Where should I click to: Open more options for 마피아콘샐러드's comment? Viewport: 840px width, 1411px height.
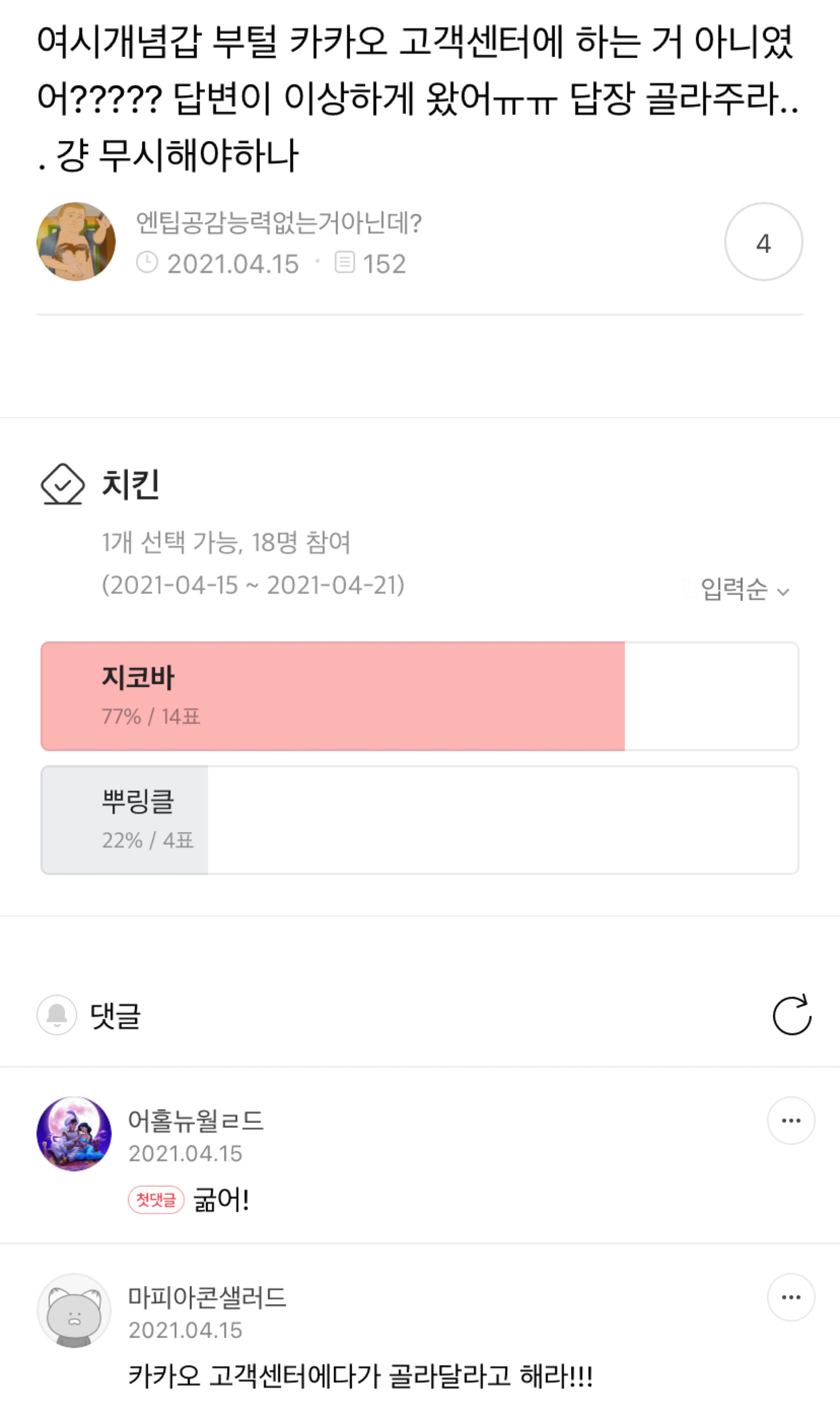coord(790,1297)
